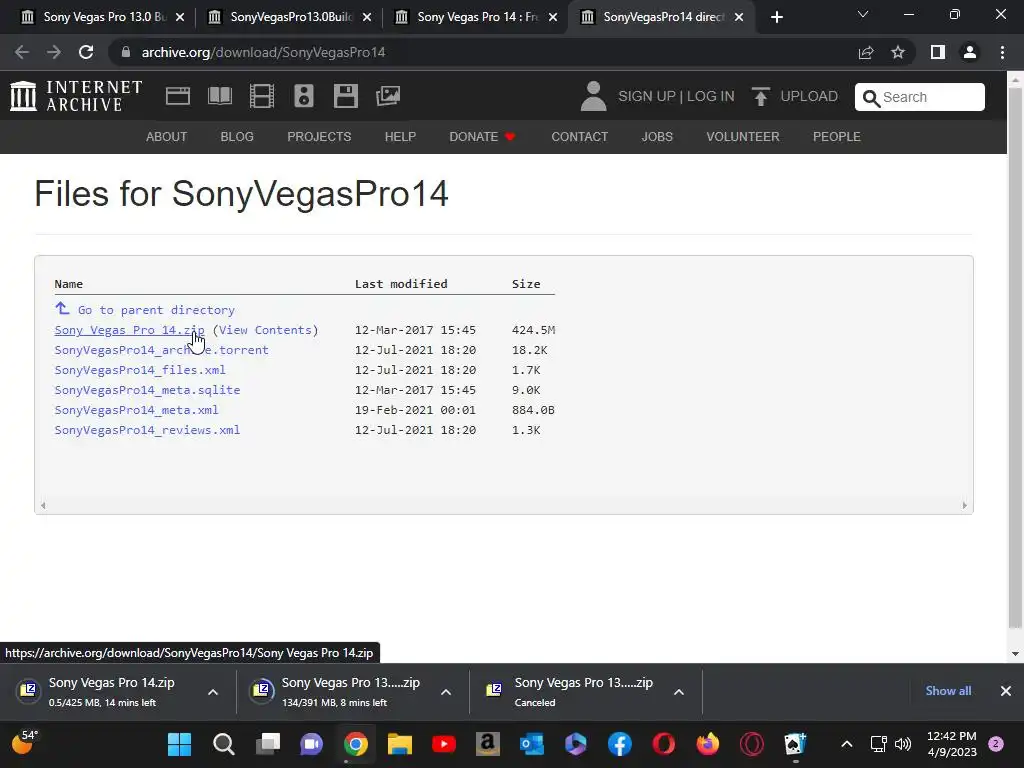Click the page vertical scrollbar
Image resolution: width=1024 pixels, height=768 pixels.
click(1015, 359)
